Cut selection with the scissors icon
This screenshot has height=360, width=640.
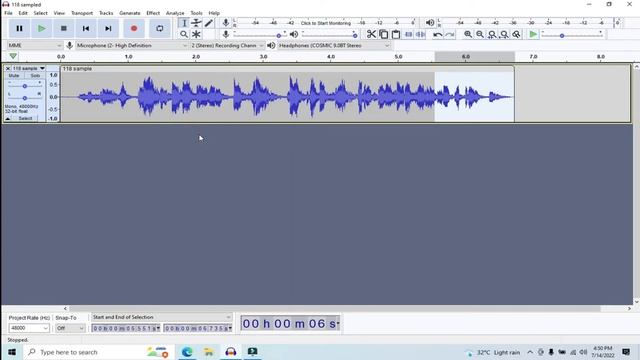[x=371, y=34]
